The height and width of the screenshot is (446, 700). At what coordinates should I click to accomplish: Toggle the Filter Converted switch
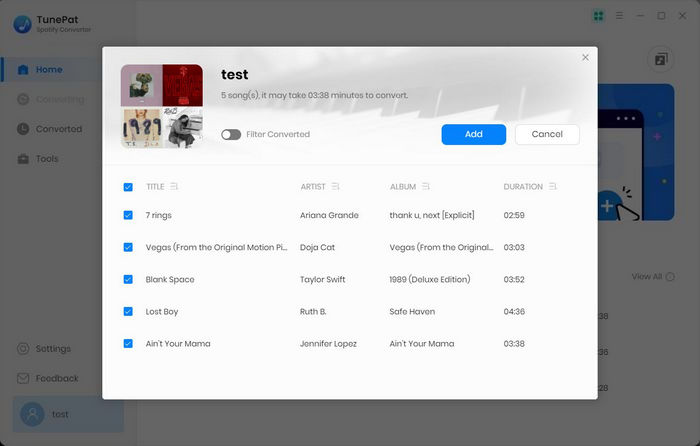tap(231, 134)
